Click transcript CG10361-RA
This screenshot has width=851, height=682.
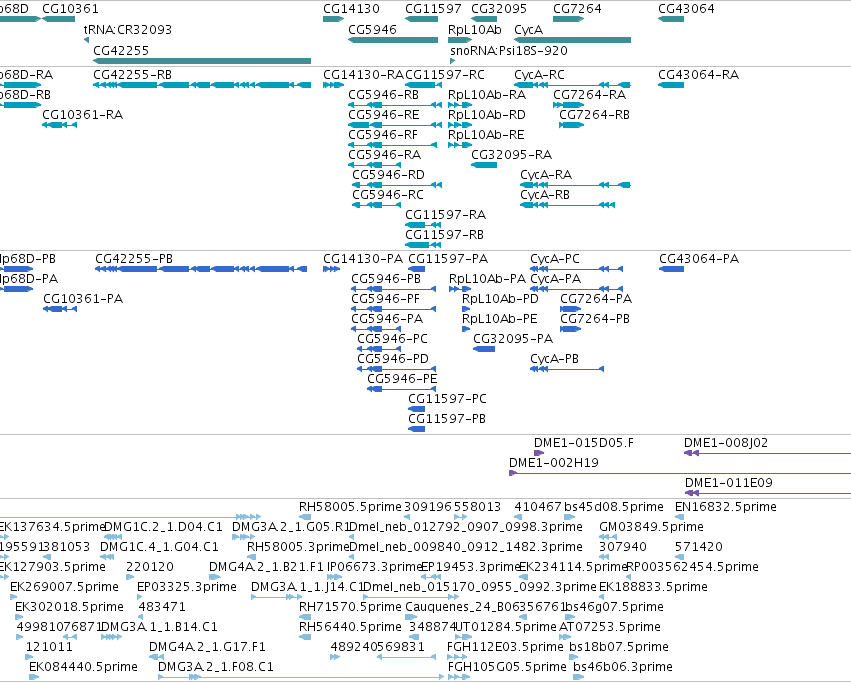click(x=82, y=115)
